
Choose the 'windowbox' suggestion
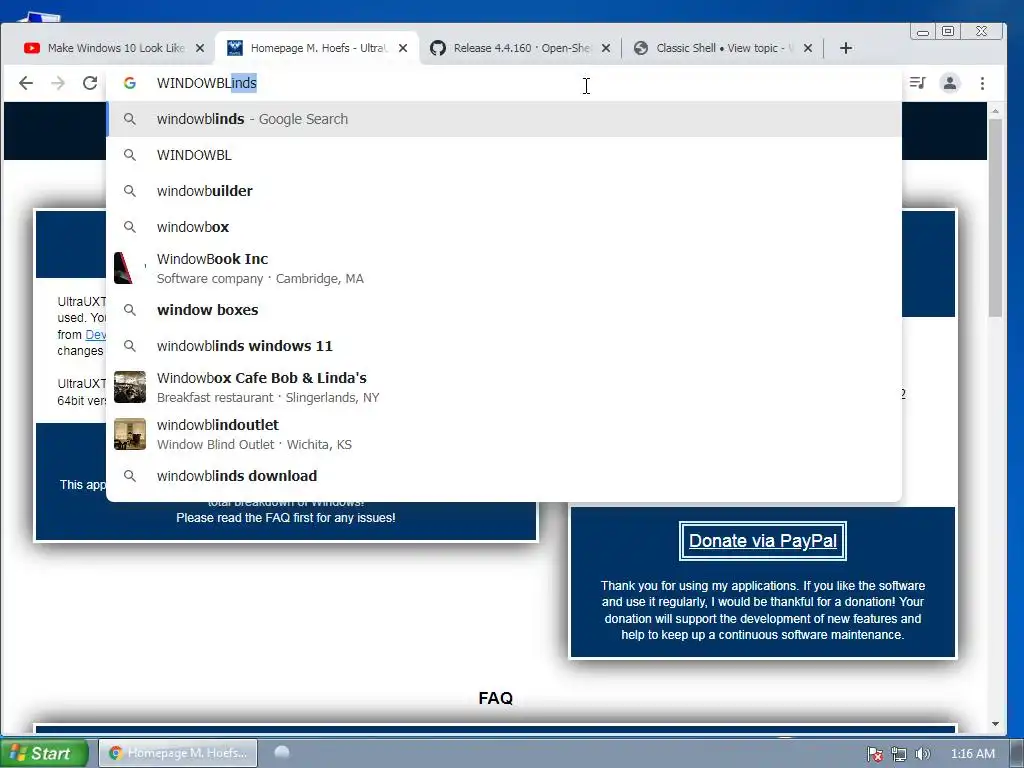coord(504,227)
